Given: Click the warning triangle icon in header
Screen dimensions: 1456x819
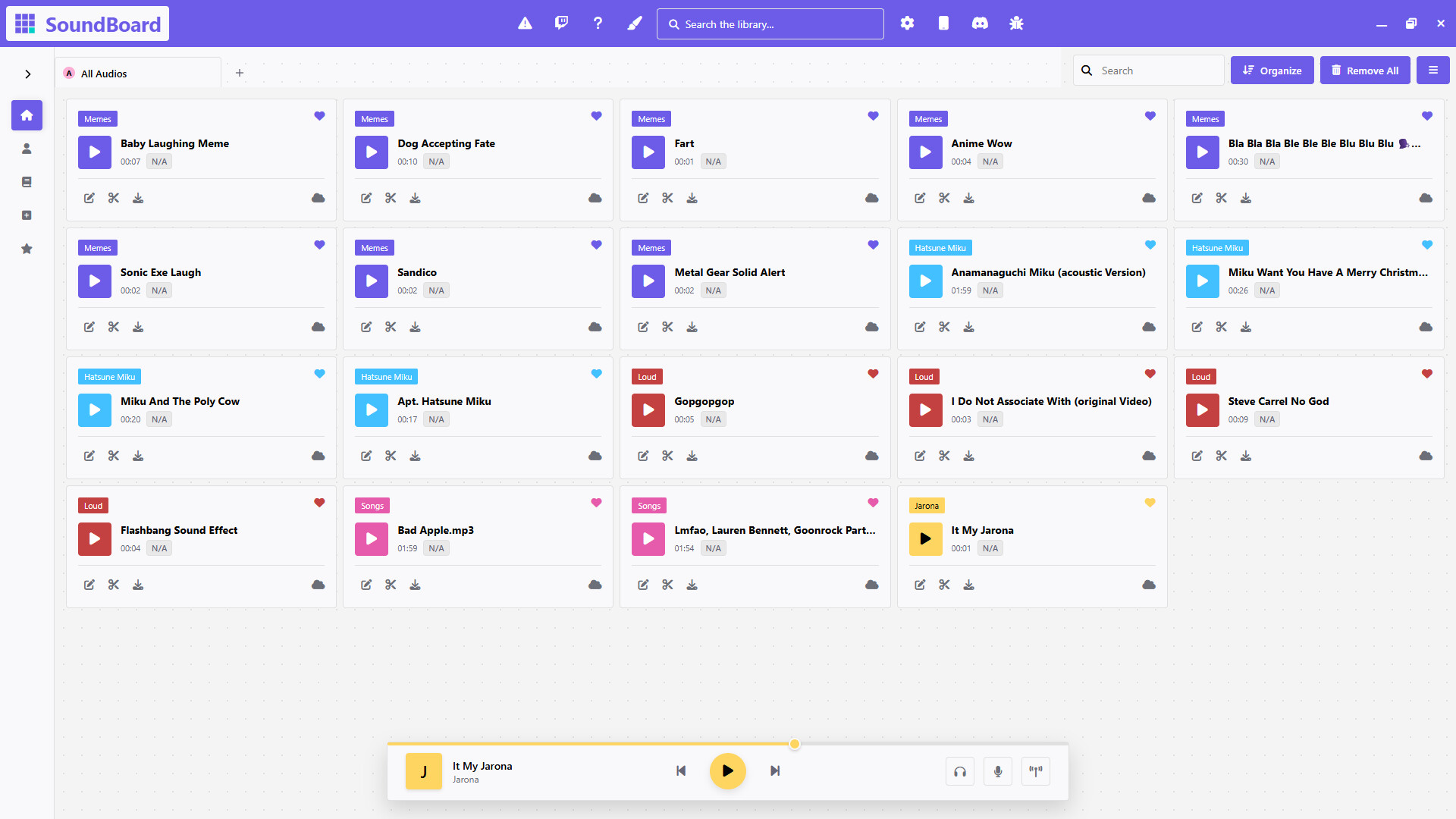Looking at the screenshot, I should (525, 24).
